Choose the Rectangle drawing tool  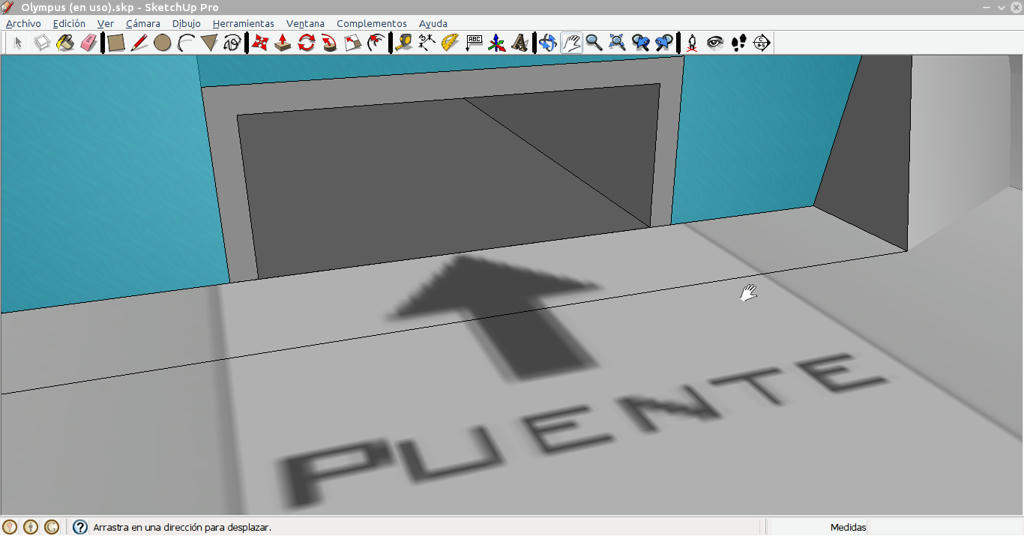(x=116, y=43)
